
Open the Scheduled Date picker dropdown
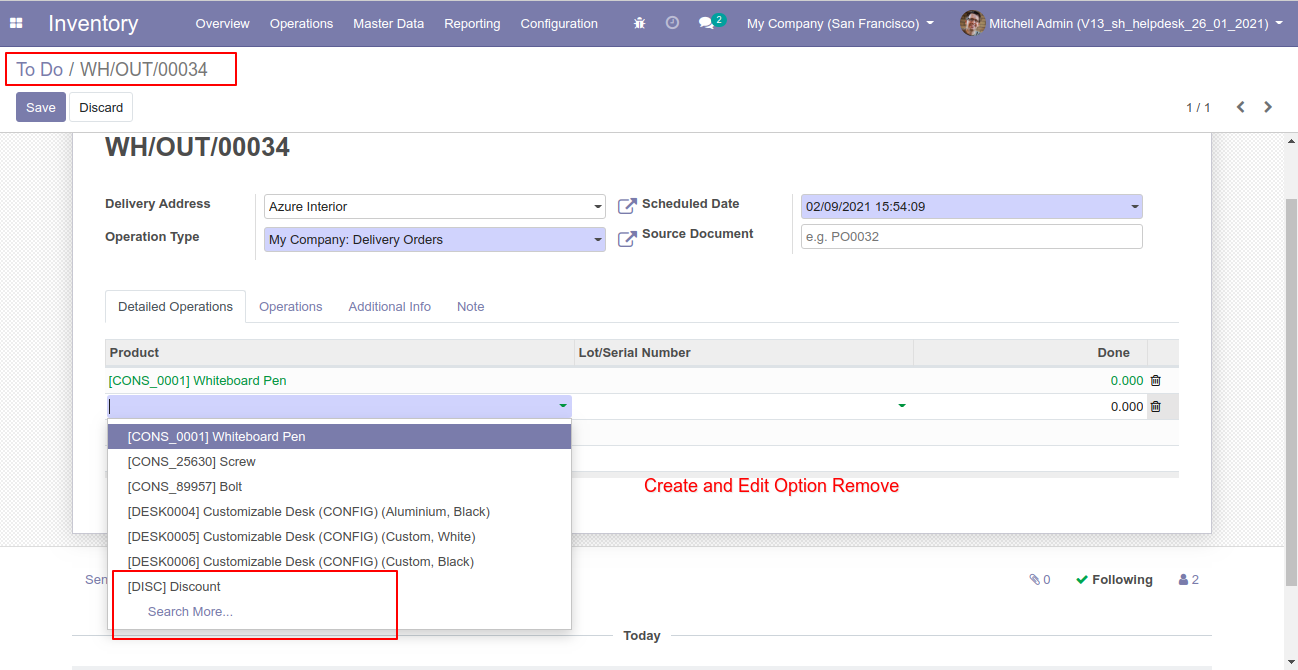click(1134, 207)
